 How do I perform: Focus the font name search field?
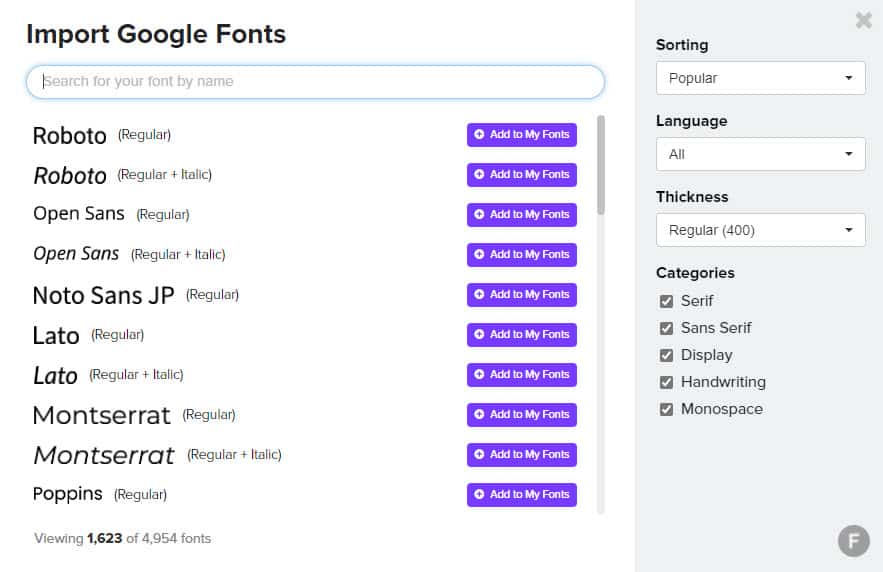pyautogui.click(x=315, y=82)
